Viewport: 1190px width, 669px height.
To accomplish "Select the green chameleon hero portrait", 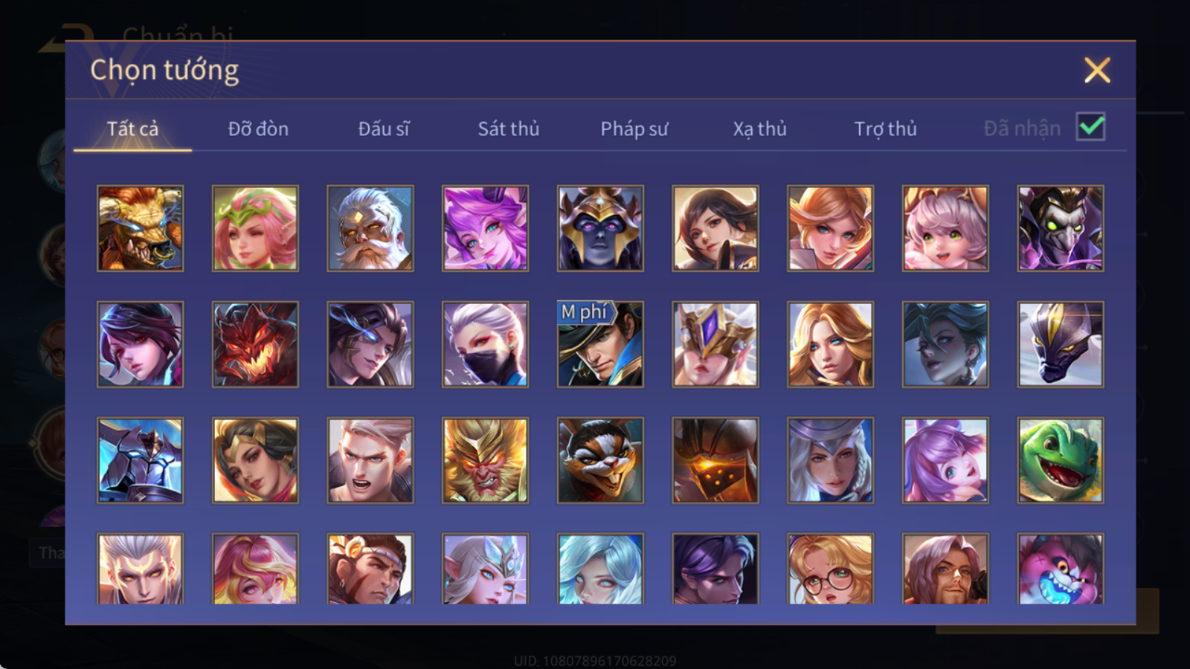I will pyautogui.click(x=1060, y=460).
